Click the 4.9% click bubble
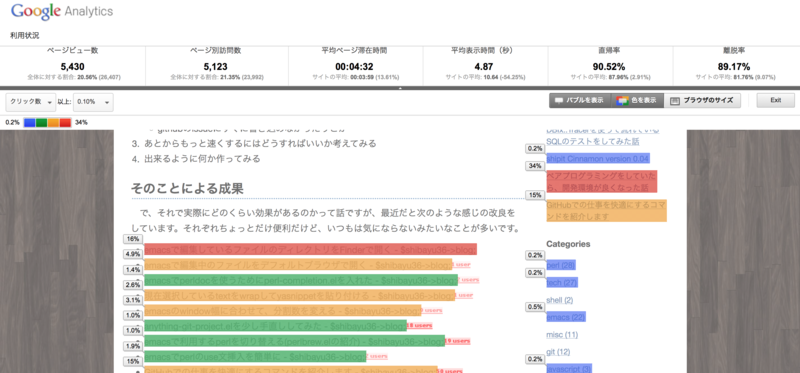The height and width of the screenshot is (373, 800). coord(133,254)
